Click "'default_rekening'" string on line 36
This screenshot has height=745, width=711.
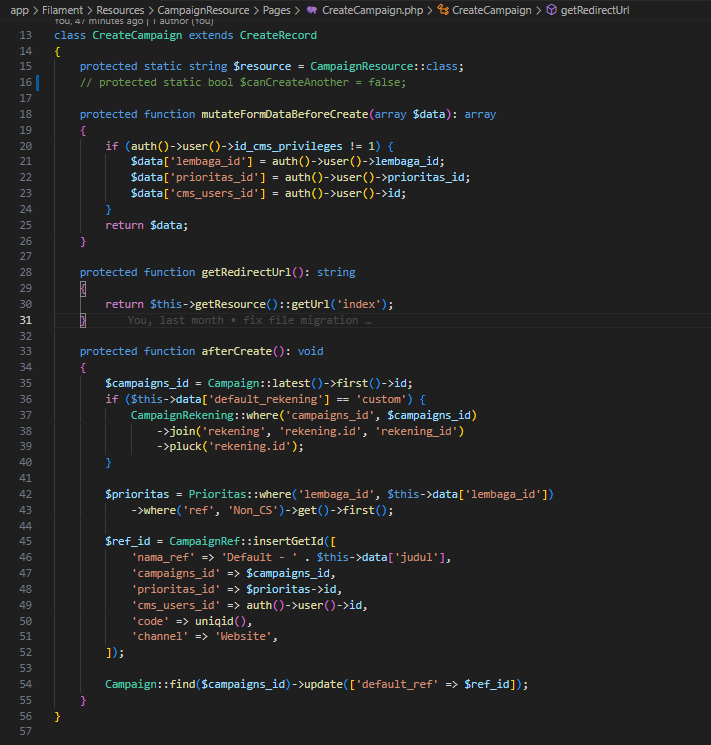267,399
